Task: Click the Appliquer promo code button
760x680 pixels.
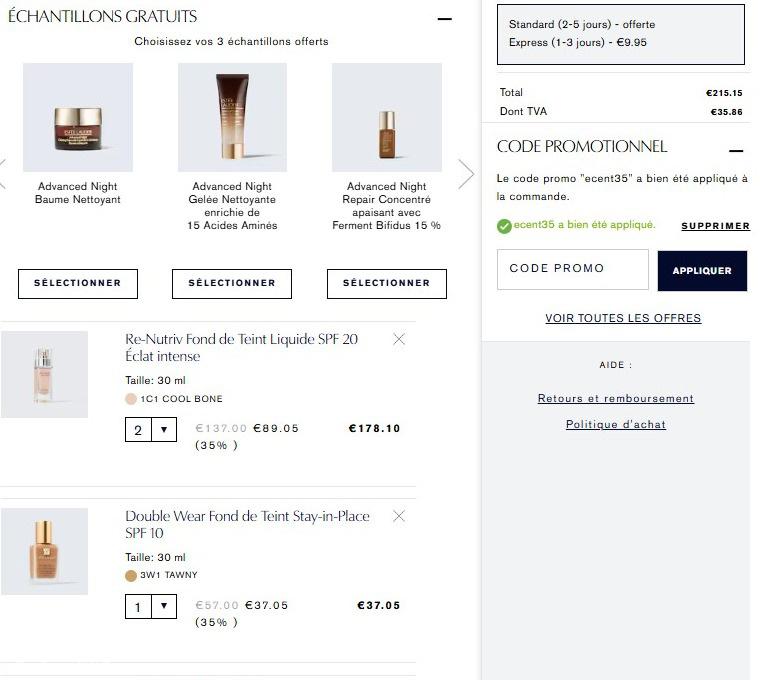Action: click(x=702, y=271)
